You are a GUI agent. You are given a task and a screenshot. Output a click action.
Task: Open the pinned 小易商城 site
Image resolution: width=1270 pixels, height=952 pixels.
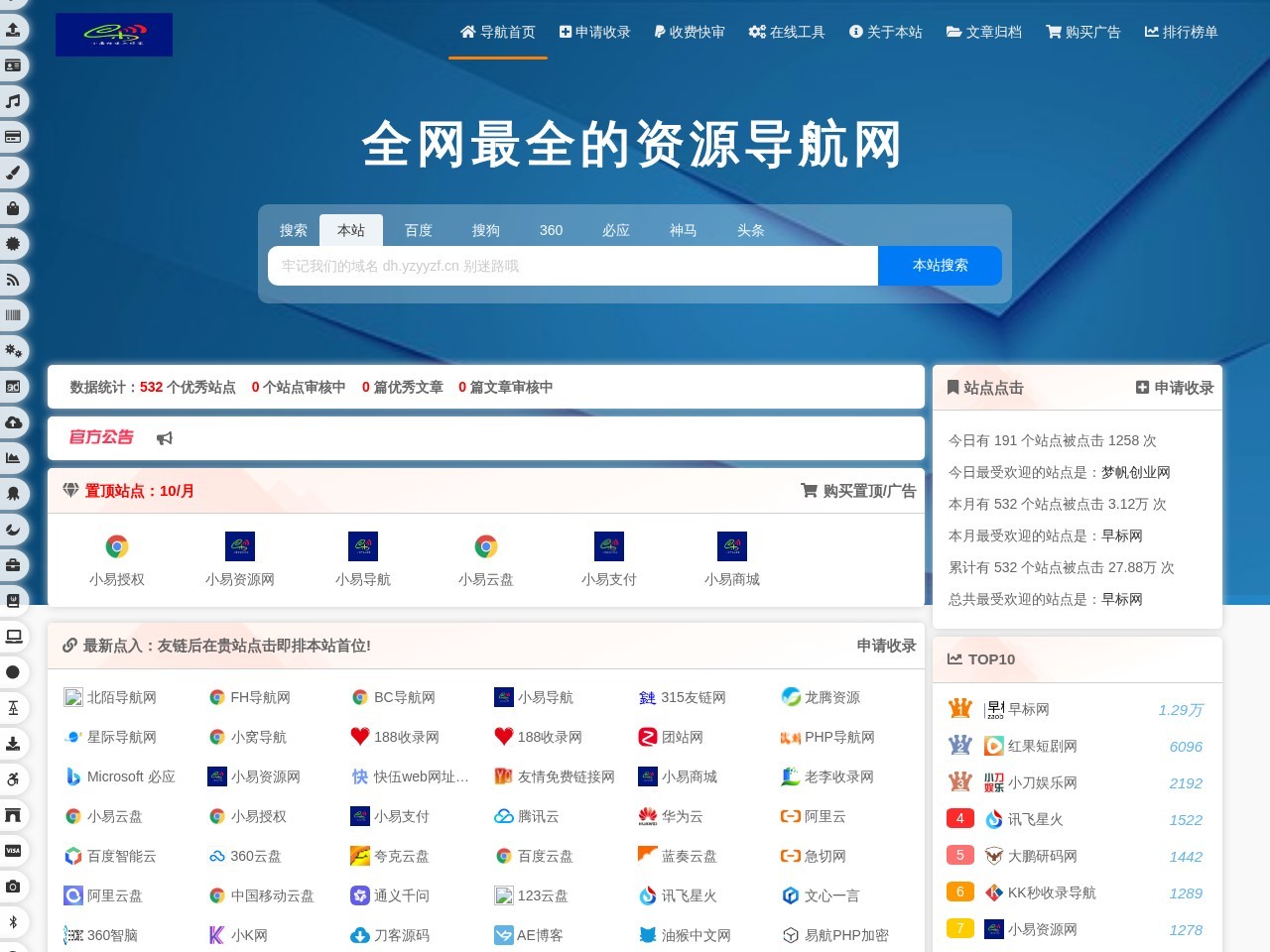pos(732,560)
